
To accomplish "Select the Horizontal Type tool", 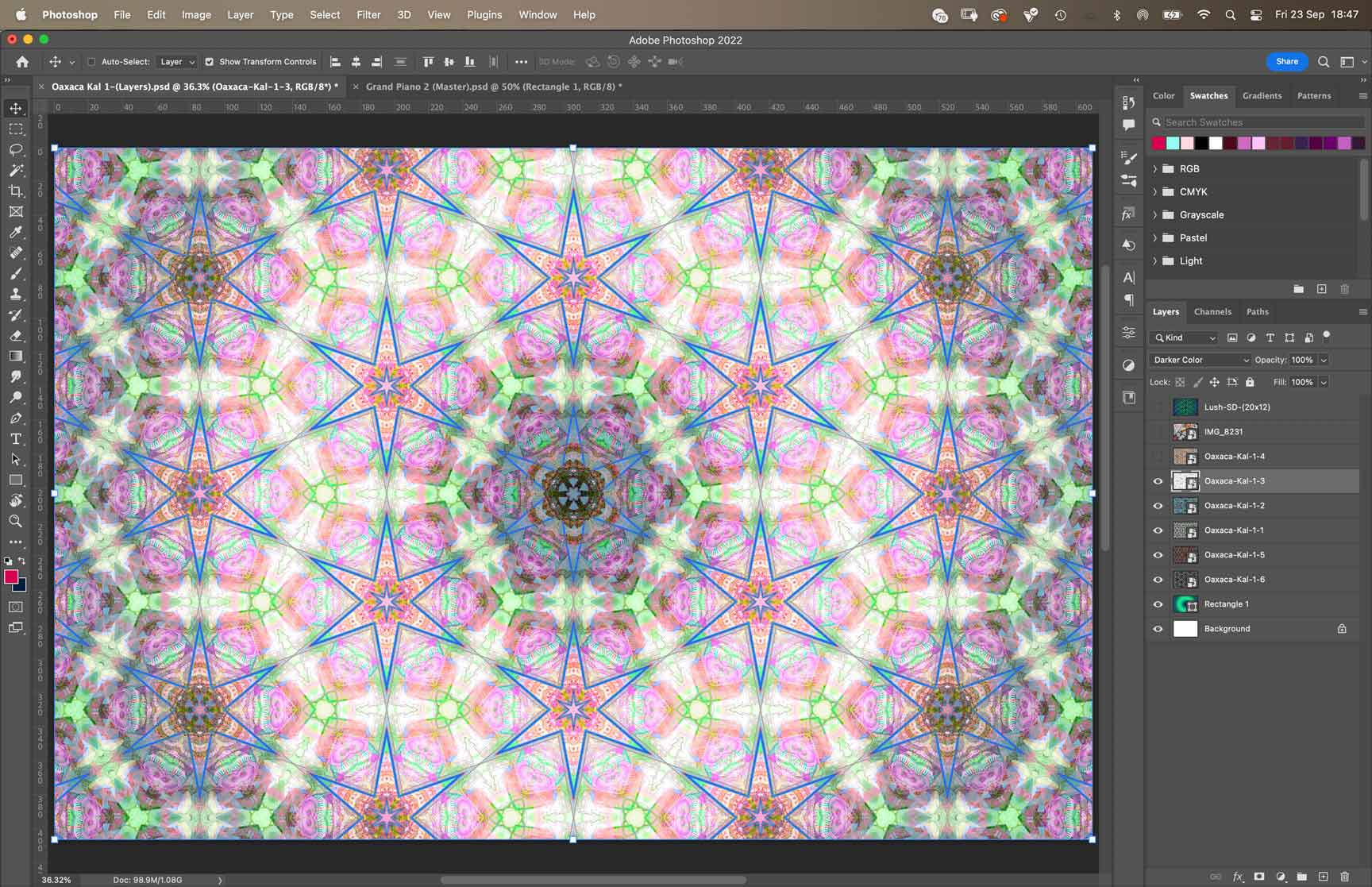I will pyautogui.click(x=16, y=438).
